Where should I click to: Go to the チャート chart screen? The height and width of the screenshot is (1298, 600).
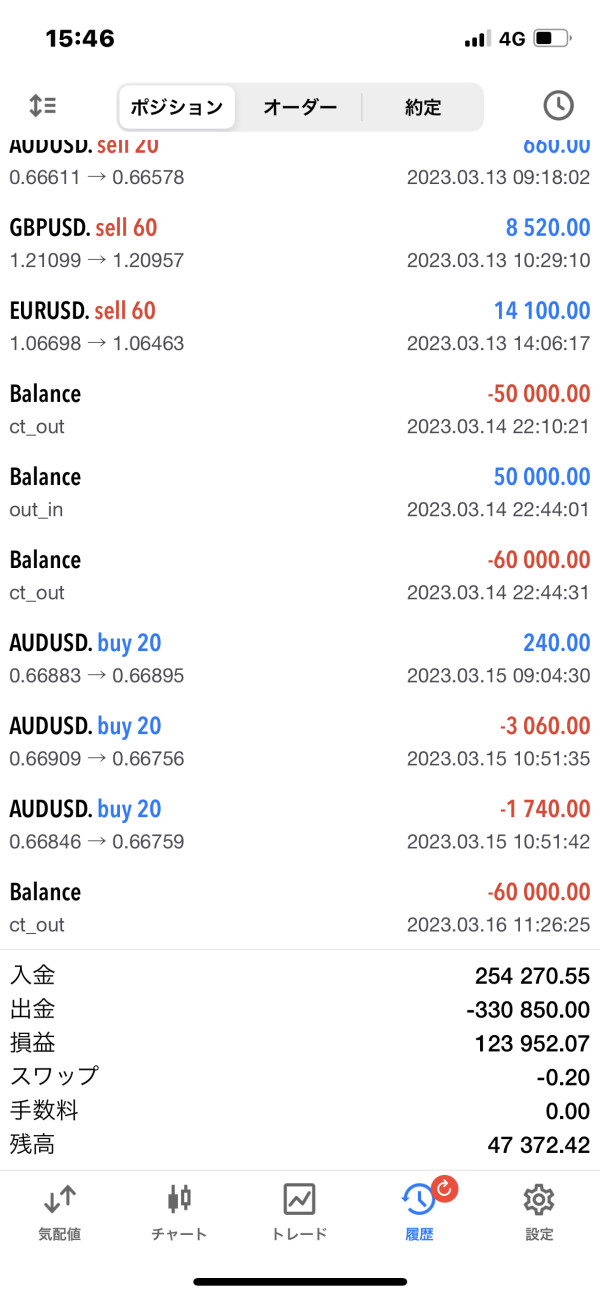(x=180, y=1211)
